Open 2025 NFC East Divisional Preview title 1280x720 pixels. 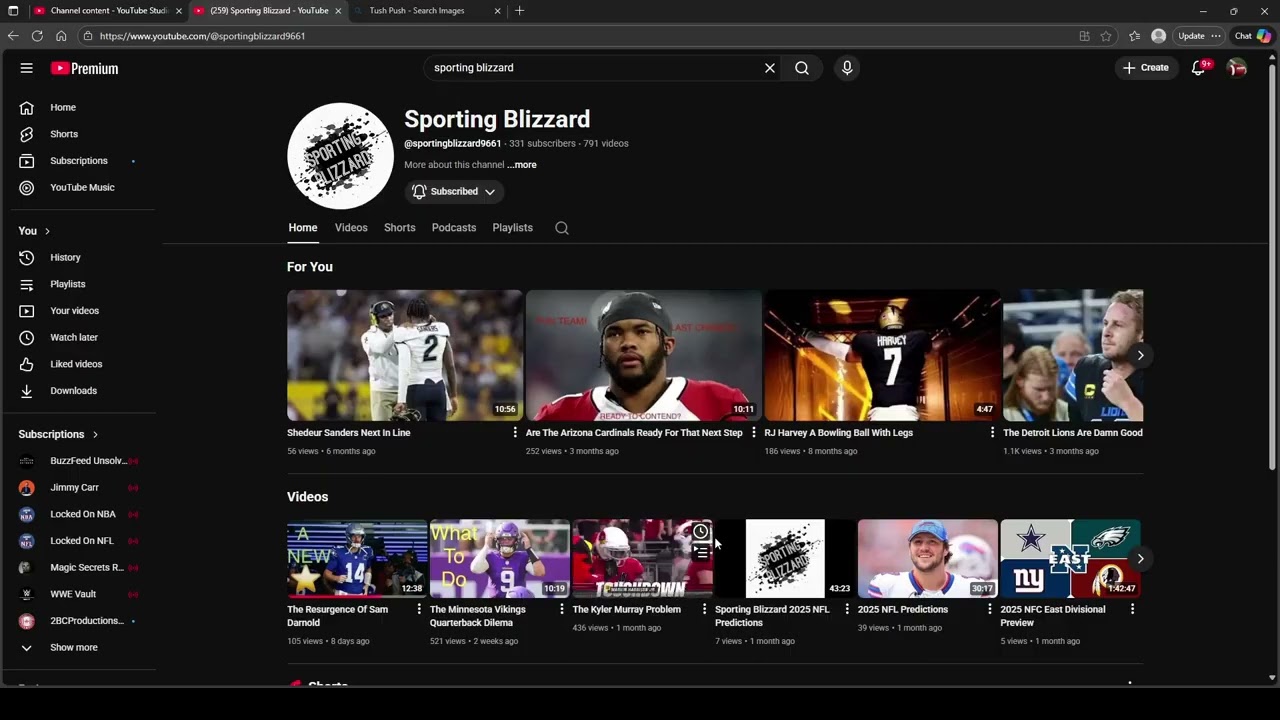(1053, 616)
